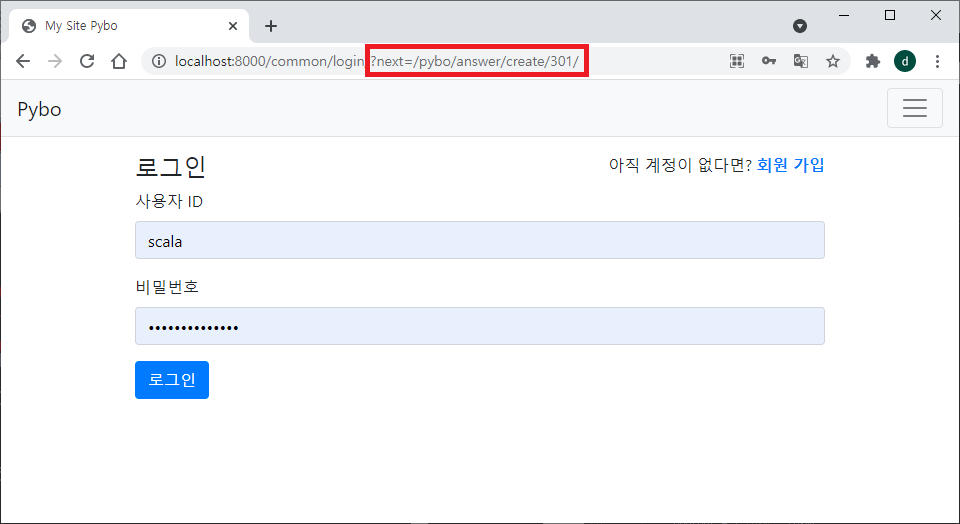
Task: Click the Pybo brand link
Action: (x=39, y=110)
